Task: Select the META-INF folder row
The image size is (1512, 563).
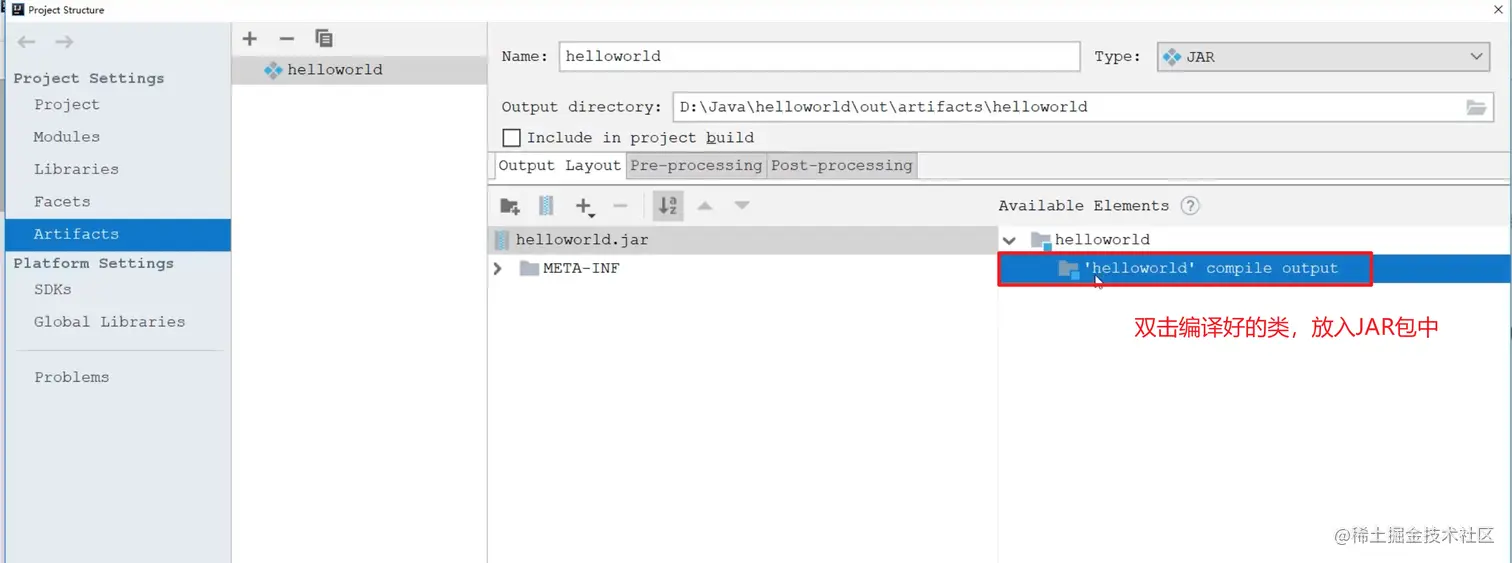Action: (742, 269)
